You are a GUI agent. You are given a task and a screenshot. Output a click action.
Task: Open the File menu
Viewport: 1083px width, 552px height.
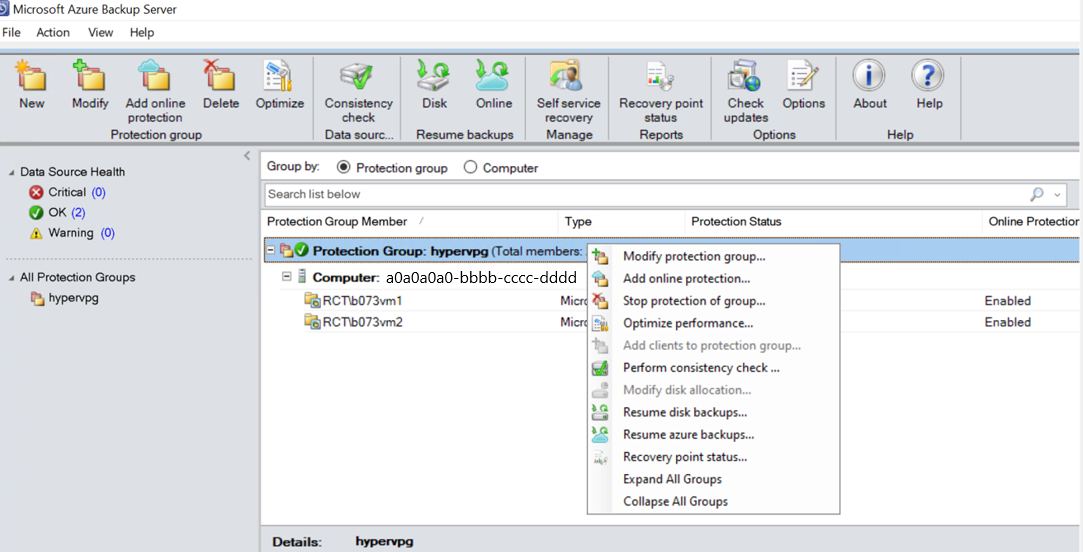(11, 32)
